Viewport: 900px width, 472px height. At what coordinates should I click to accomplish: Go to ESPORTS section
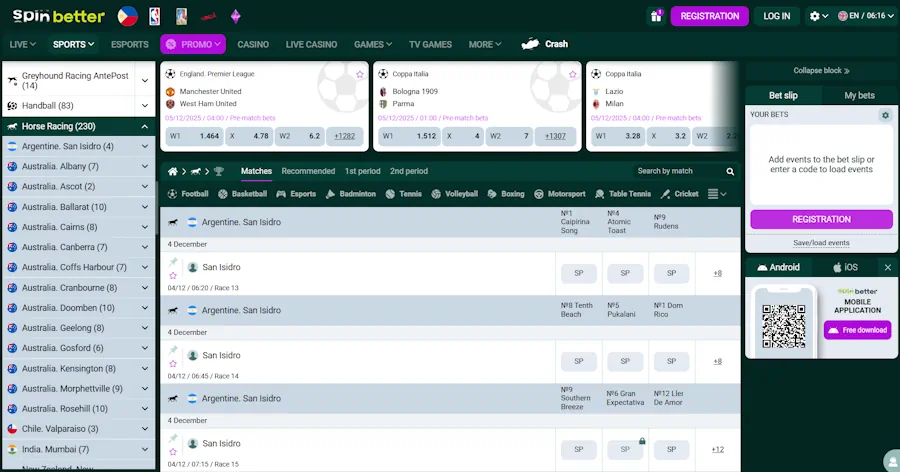click(130, 44)
